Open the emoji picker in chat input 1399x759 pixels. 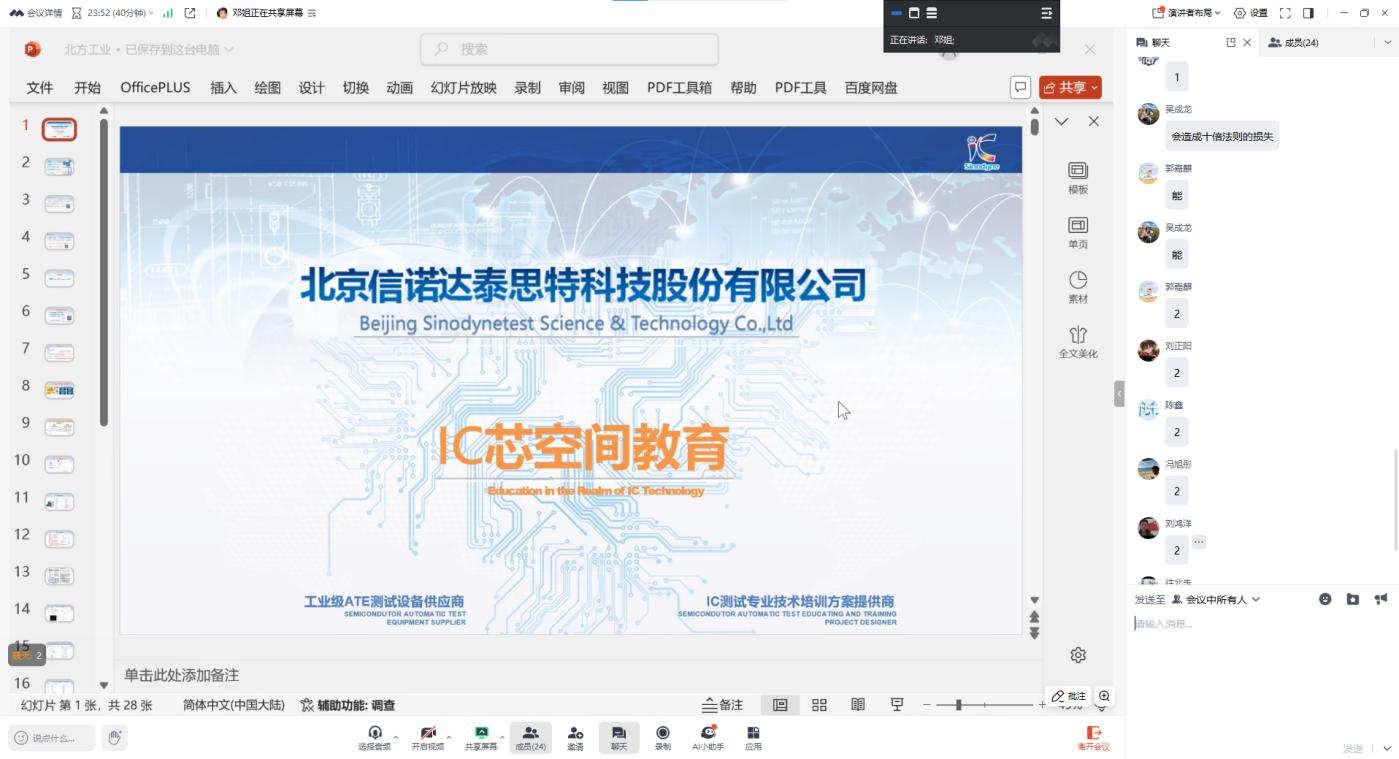pos(1325,599)
